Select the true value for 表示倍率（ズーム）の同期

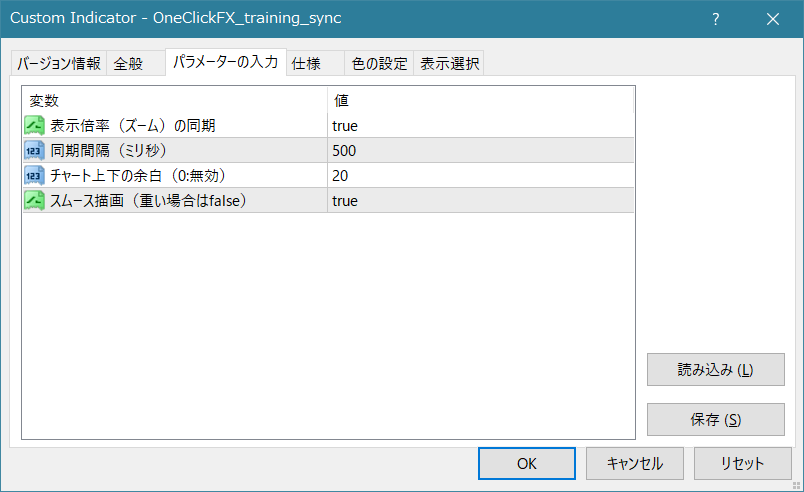[x=345, y=126]
